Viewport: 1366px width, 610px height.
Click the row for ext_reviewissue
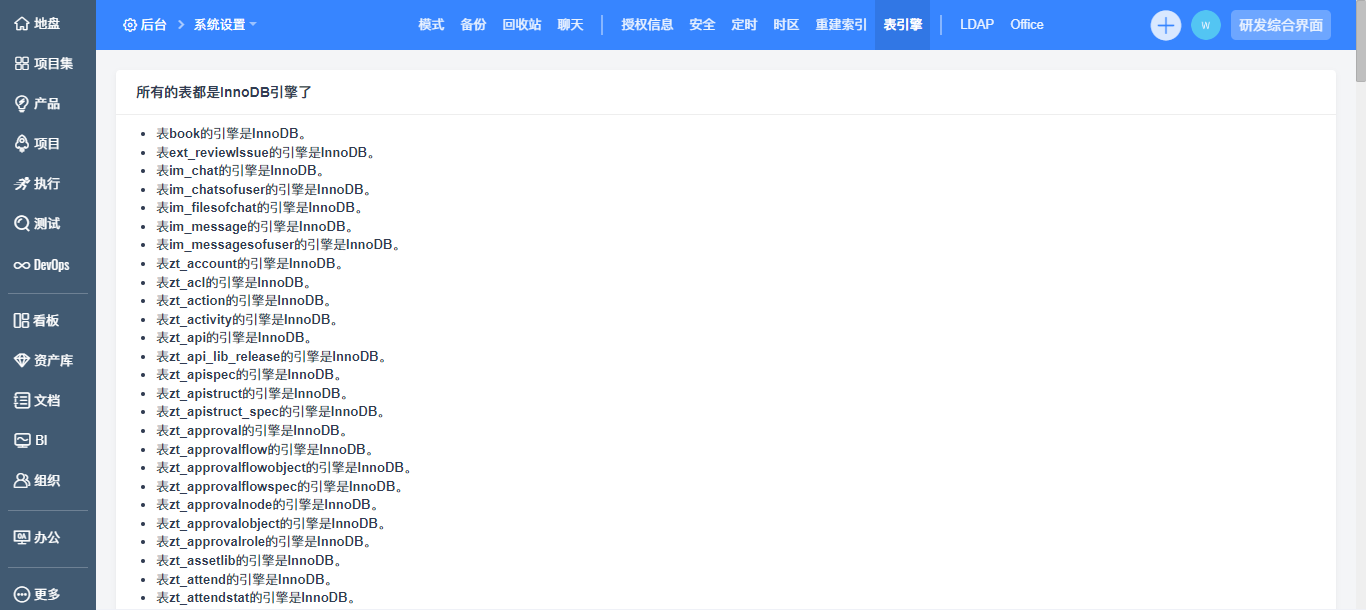coord(265,152)
